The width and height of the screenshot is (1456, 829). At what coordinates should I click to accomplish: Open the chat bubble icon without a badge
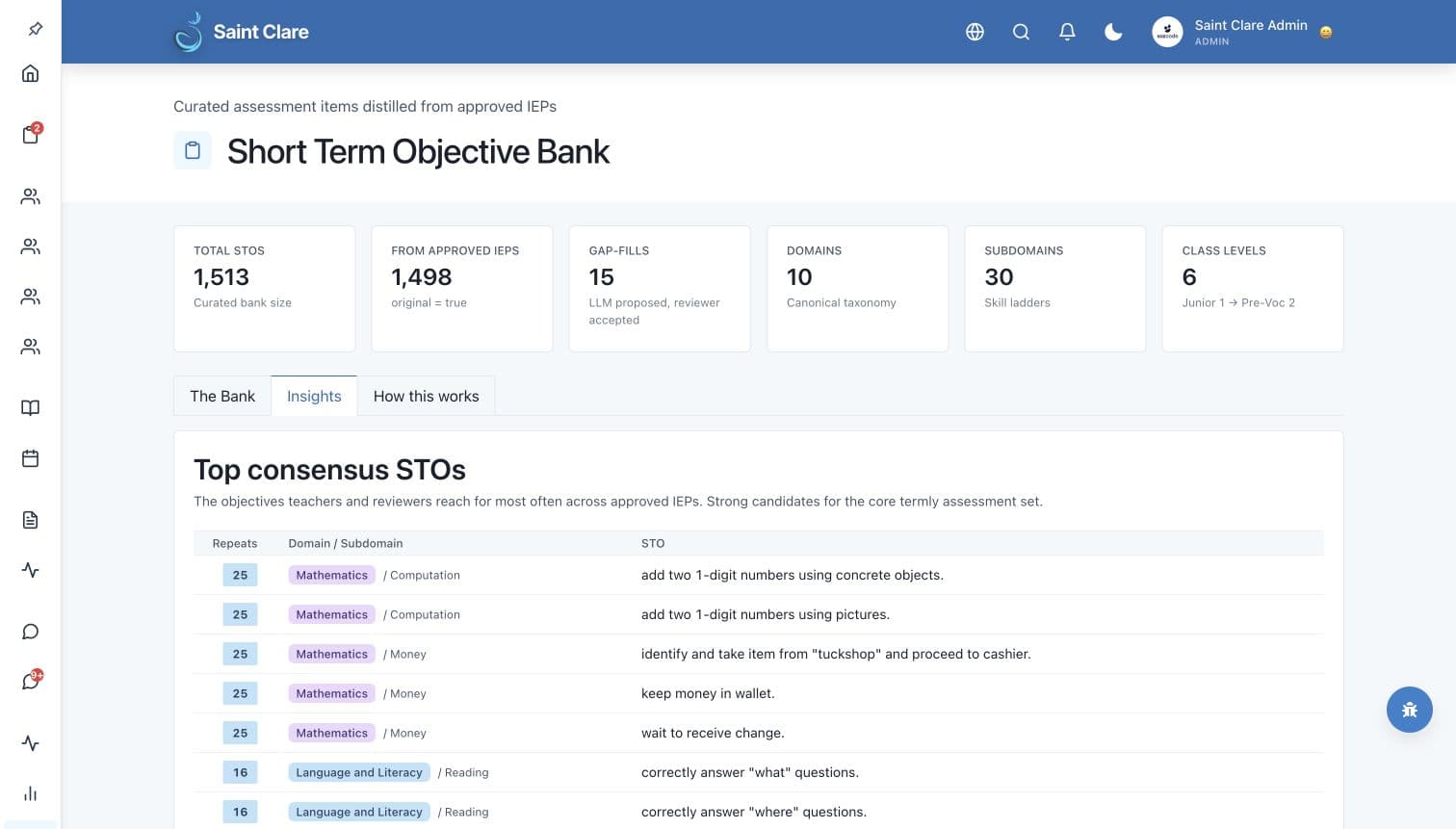[x=31, y=632]
